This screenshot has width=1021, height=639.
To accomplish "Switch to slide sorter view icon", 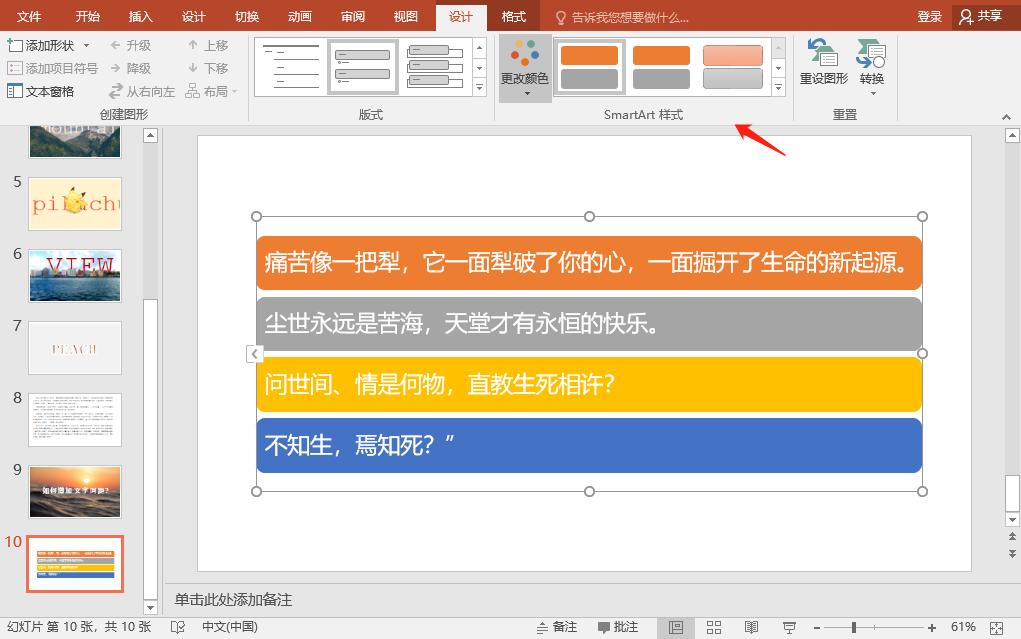I will pos(714,627).
